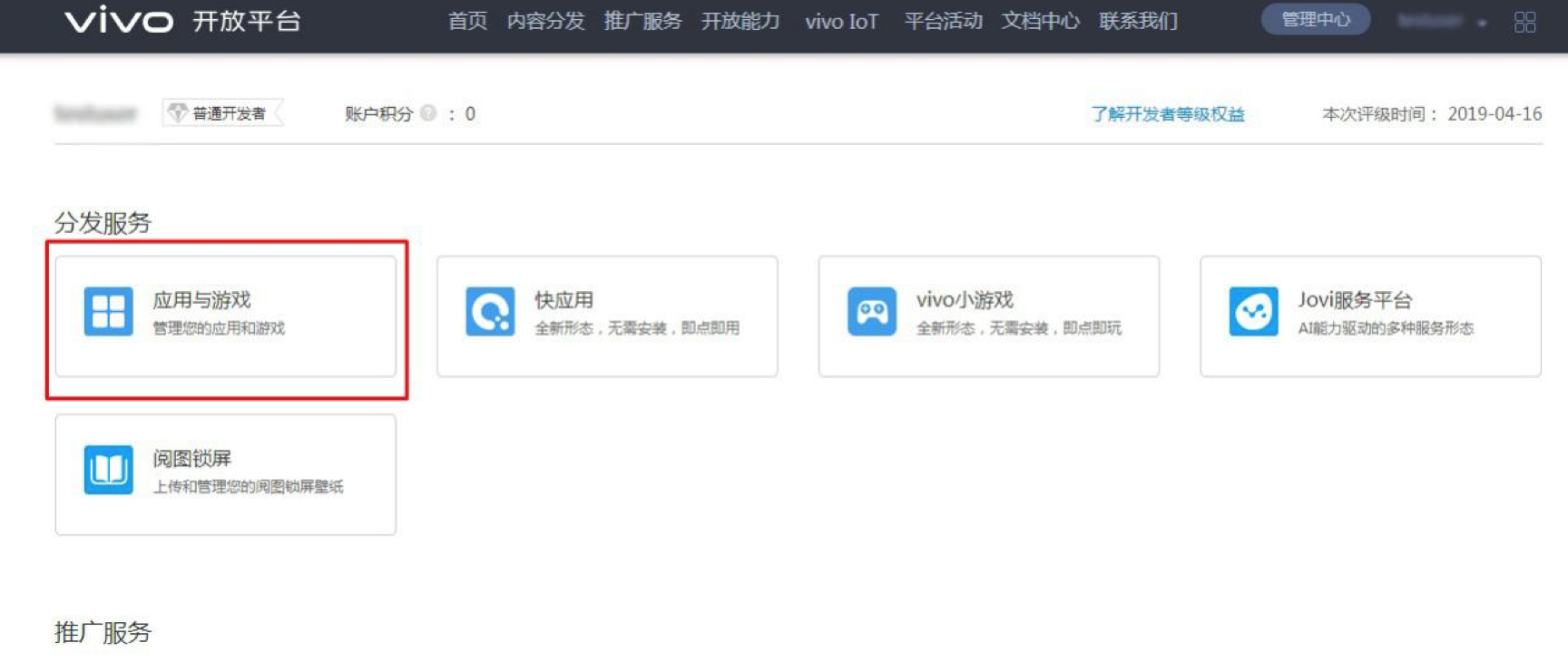Click the 管理中心 button

coord(1316,19)
